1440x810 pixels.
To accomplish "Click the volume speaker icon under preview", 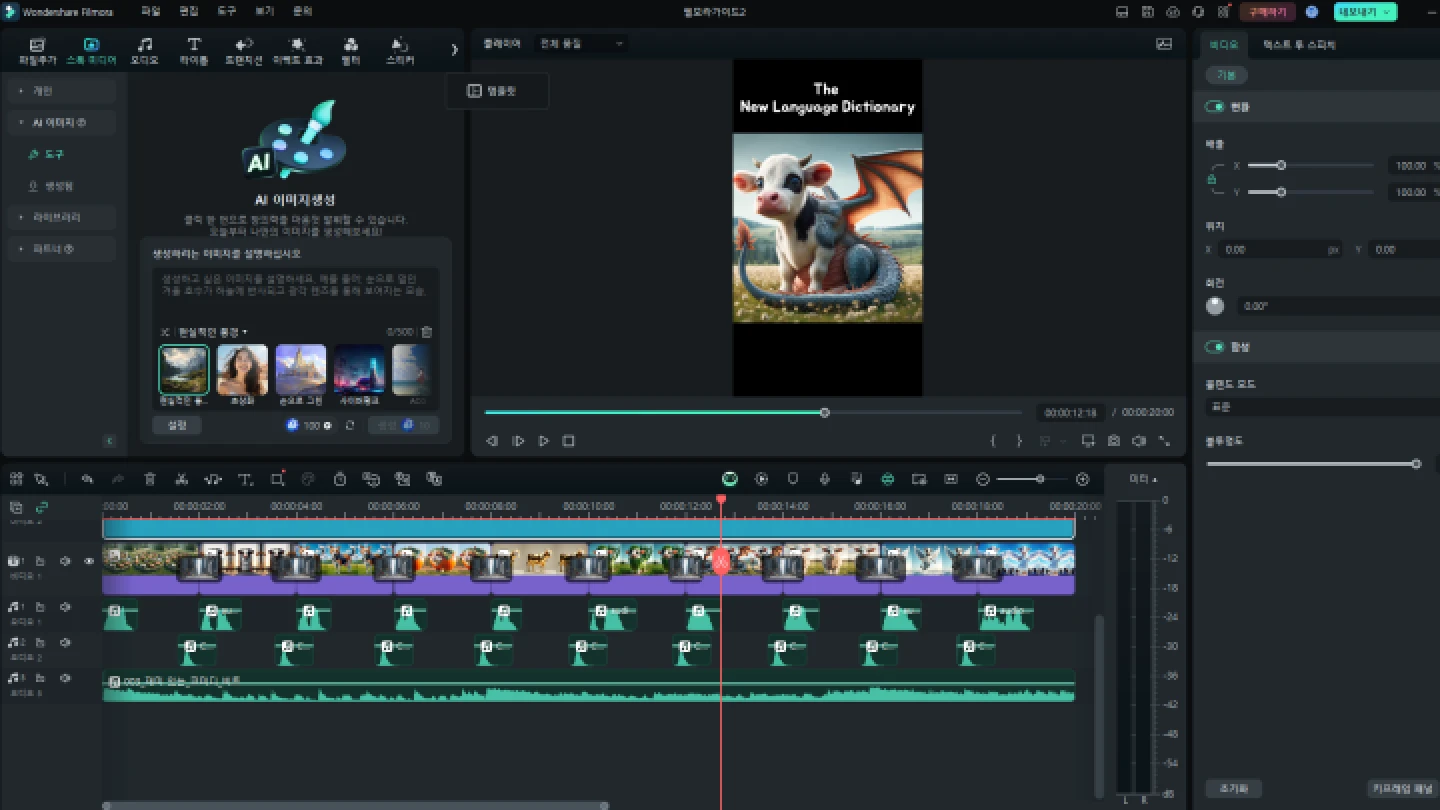I will tap(1139, 441).
